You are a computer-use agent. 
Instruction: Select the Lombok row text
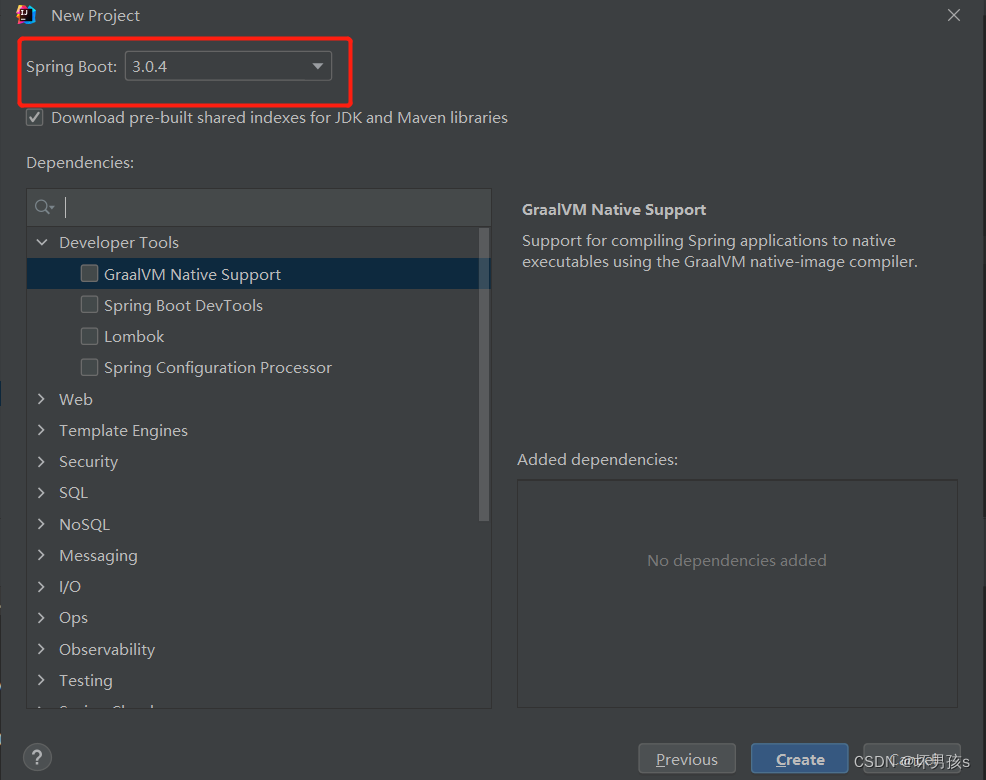tap(134, 337)
